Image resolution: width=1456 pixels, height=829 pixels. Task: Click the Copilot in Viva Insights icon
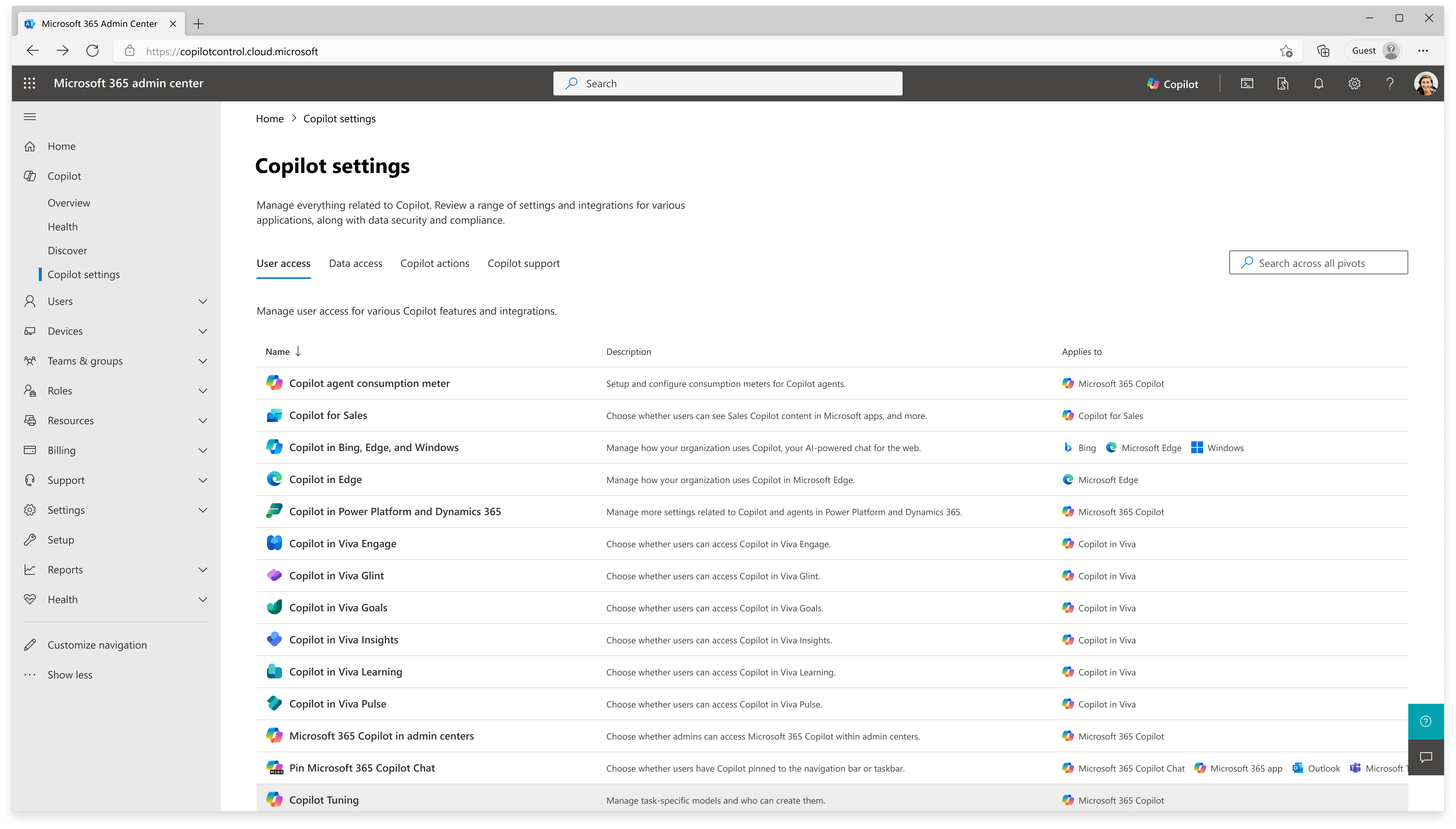tap(274, 639)
